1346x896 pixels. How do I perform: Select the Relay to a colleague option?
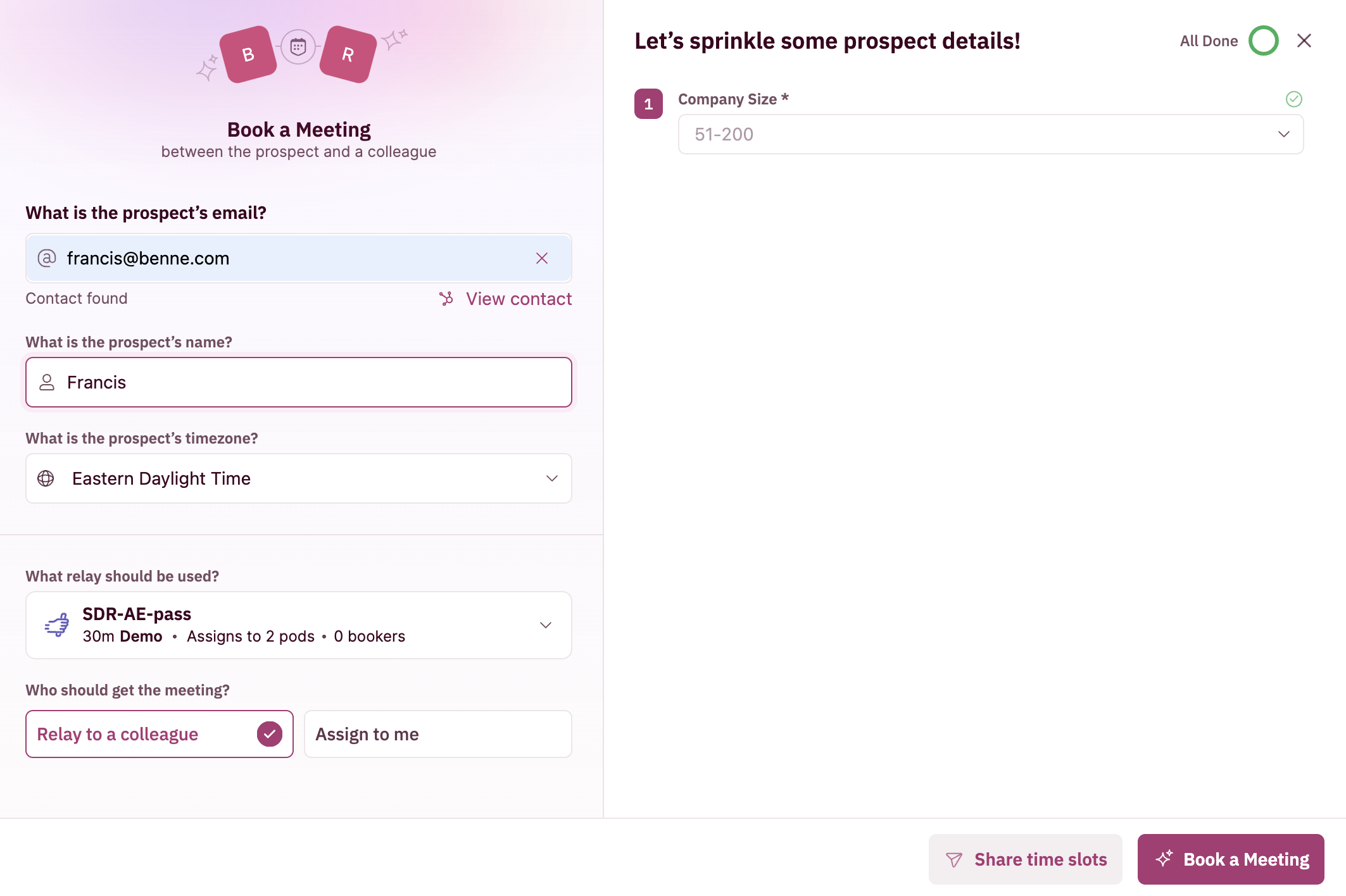[160, 734]
